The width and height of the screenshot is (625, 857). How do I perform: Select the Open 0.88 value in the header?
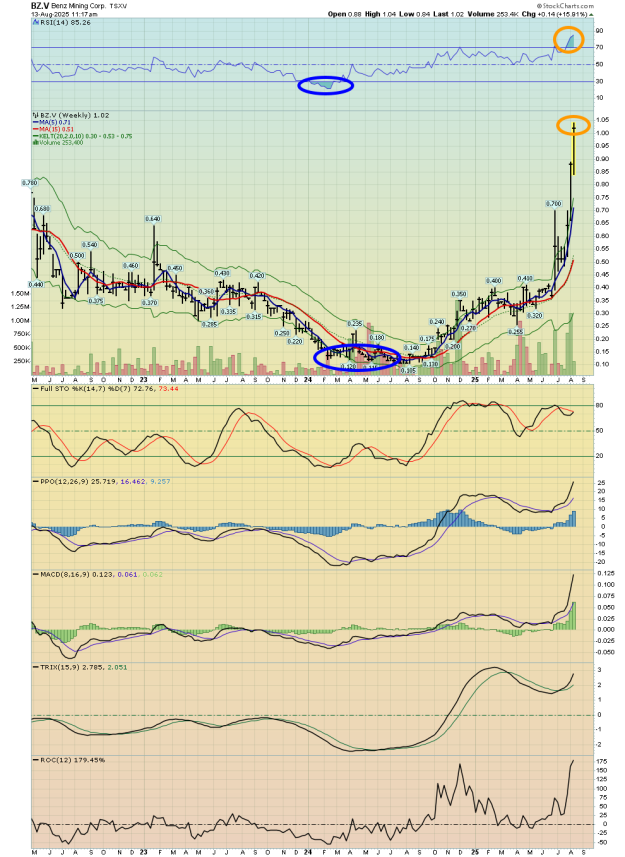[344, 14]
